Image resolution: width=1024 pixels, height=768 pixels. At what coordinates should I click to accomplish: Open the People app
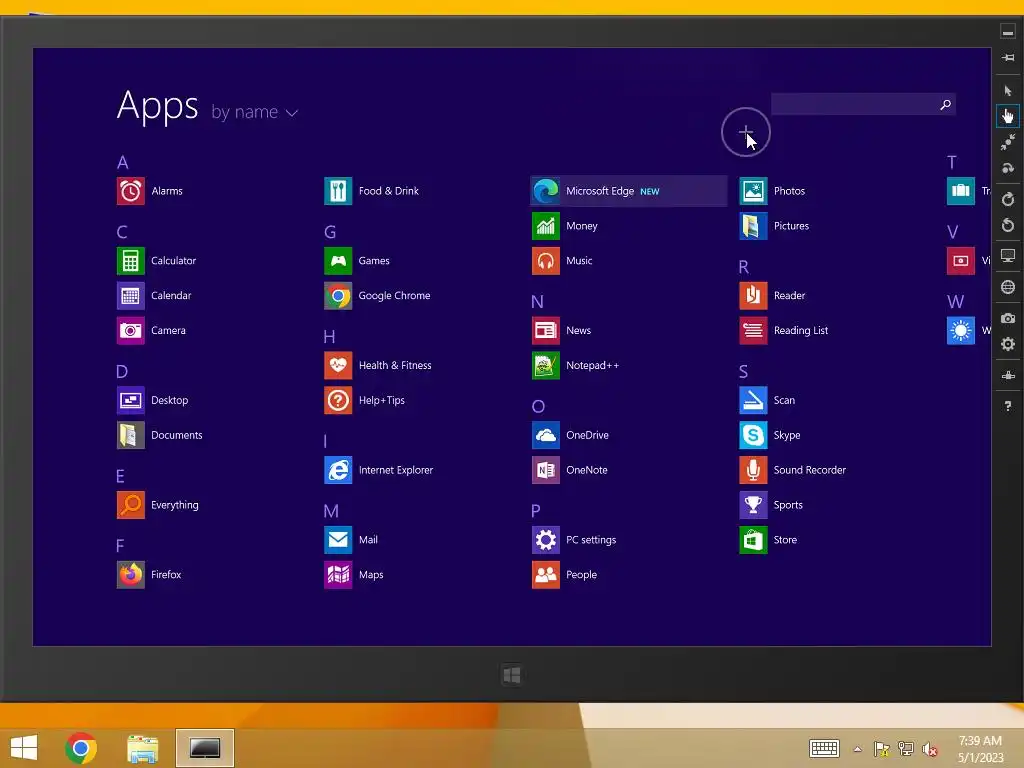(565, 575)
